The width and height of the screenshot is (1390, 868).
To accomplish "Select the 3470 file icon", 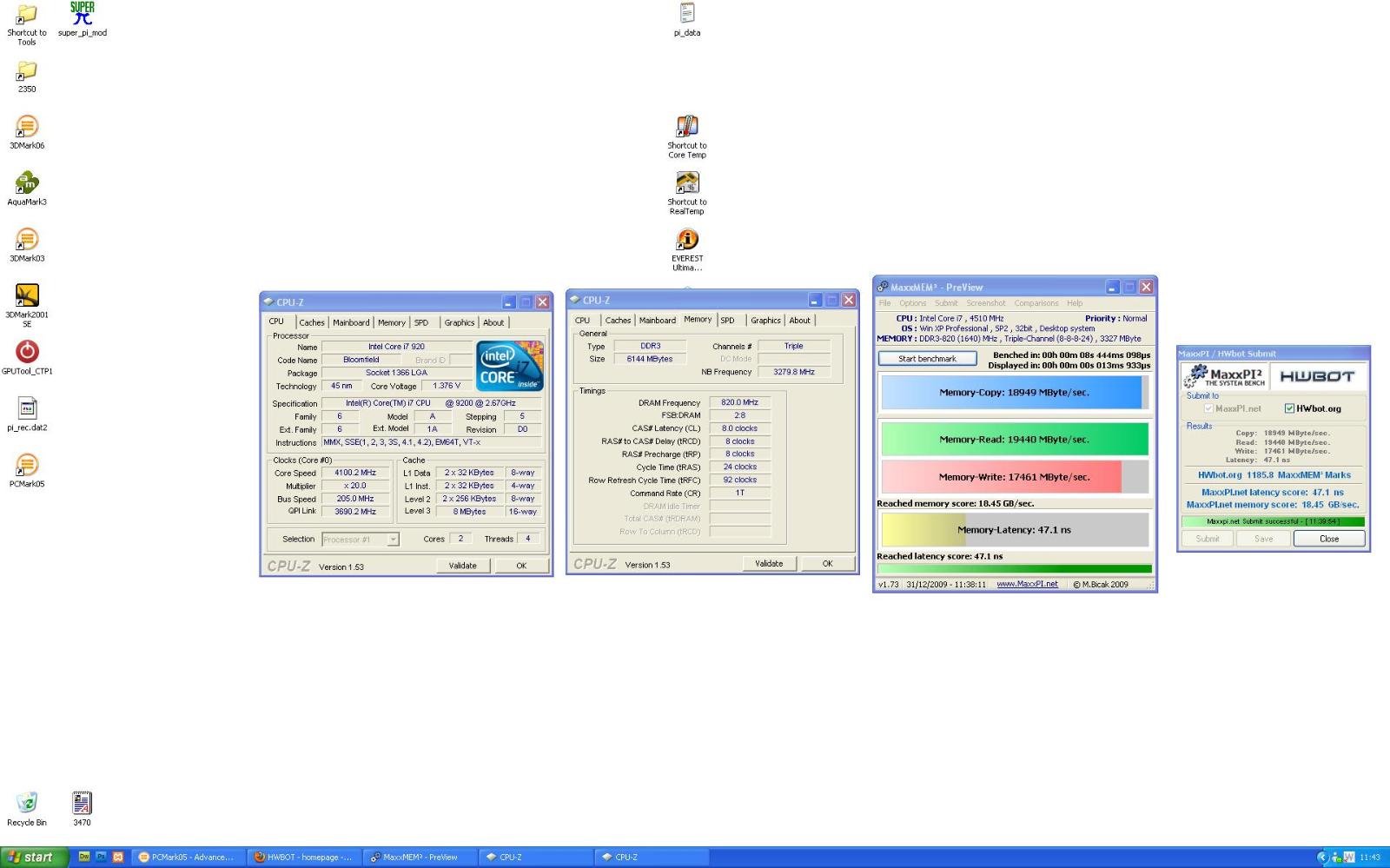I will click(82, 803).
